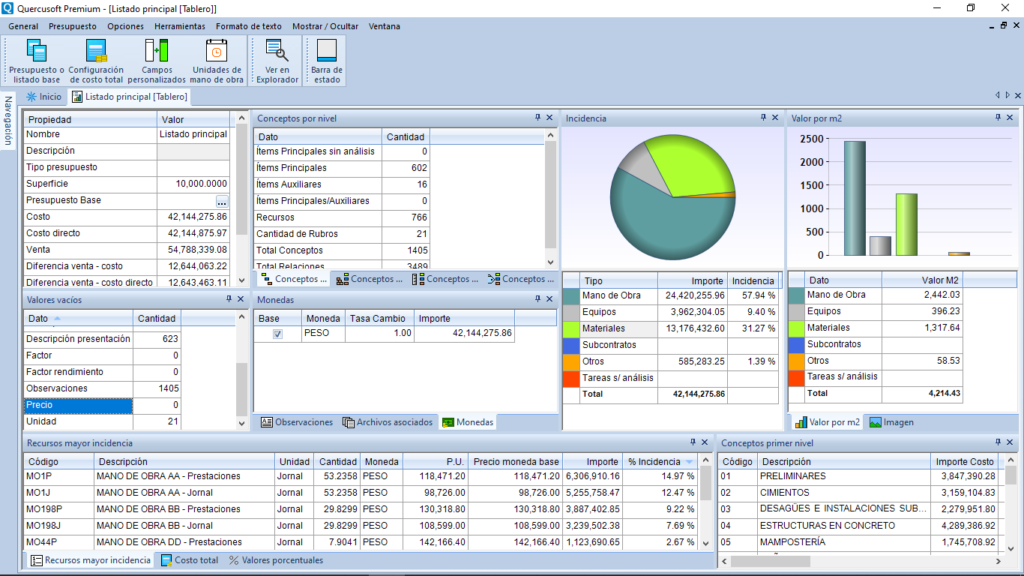Open the Presupuesto menu
1024x576 pixels.
[72, 26]
